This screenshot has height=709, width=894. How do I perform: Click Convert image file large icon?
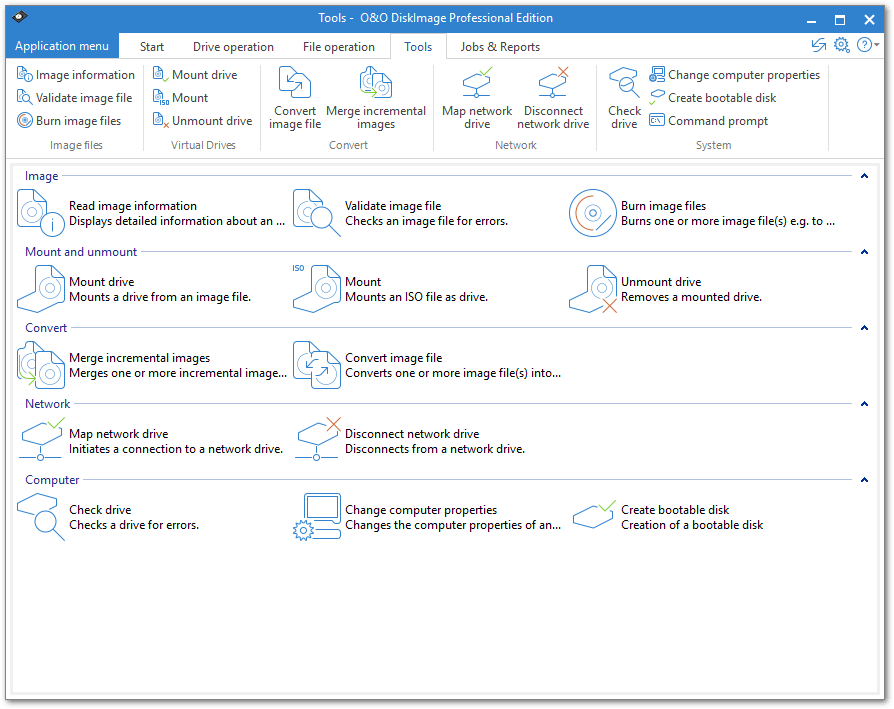[x=316, y=365]
